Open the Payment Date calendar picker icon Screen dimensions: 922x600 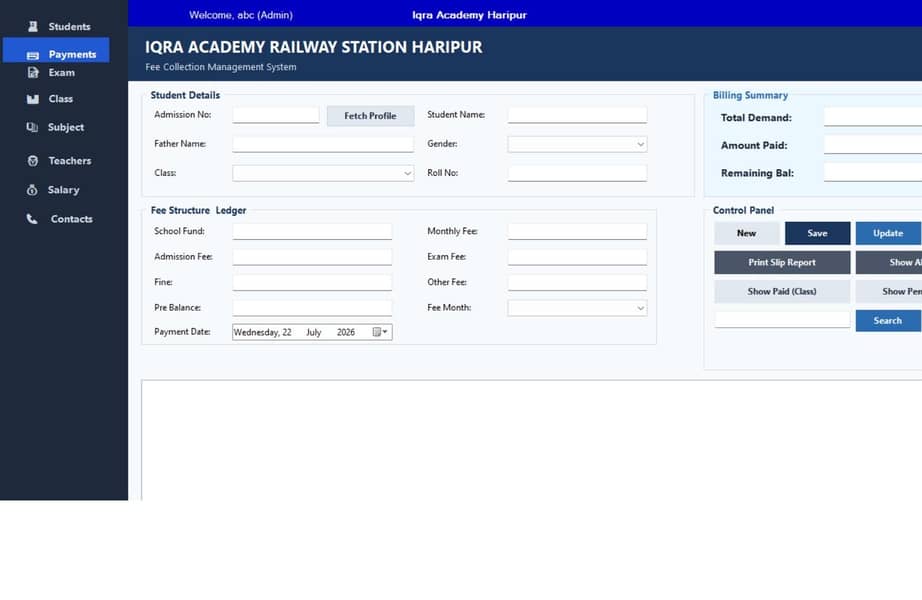[x=380, y=332]
